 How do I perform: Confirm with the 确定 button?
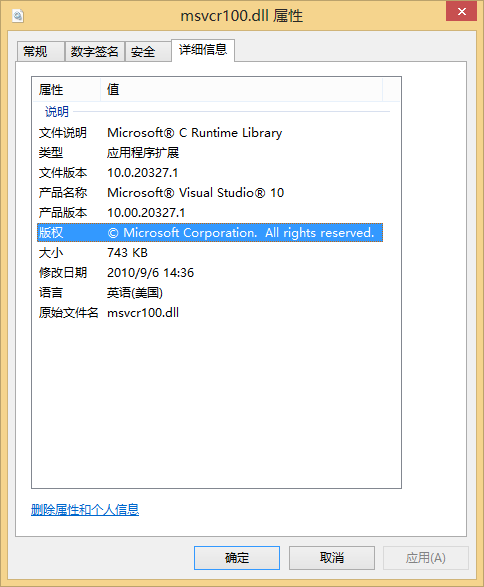point(237,558)
